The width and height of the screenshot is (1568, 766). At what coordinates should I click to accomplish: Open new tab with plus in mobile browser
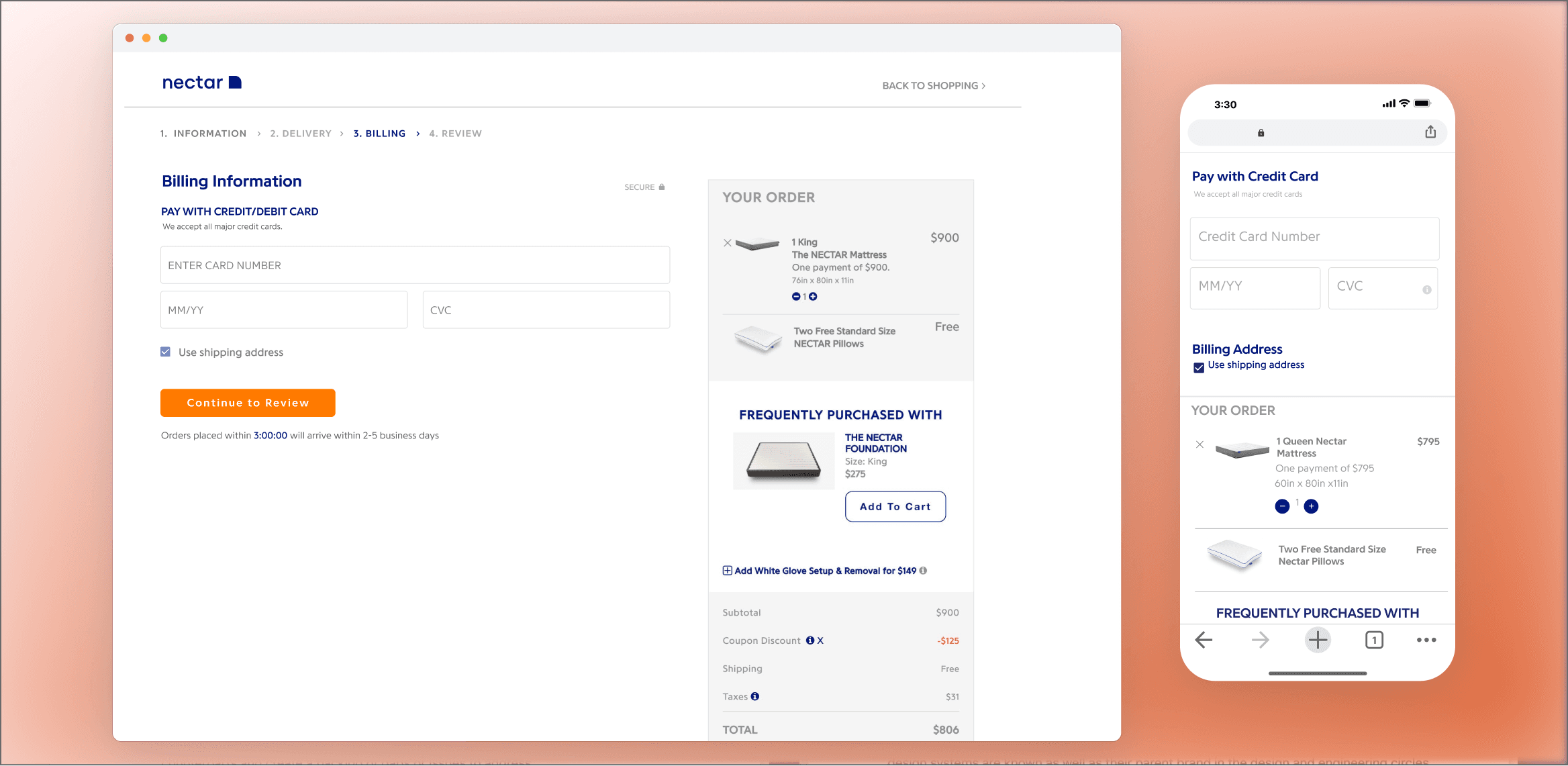[x=1318, y=640]
